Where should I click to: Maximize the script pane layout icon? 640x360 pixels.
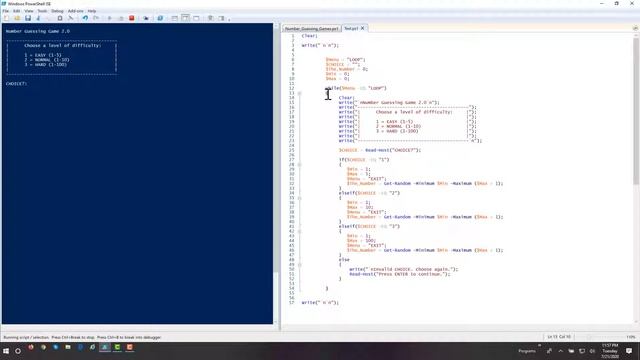[x=196, y=18]
